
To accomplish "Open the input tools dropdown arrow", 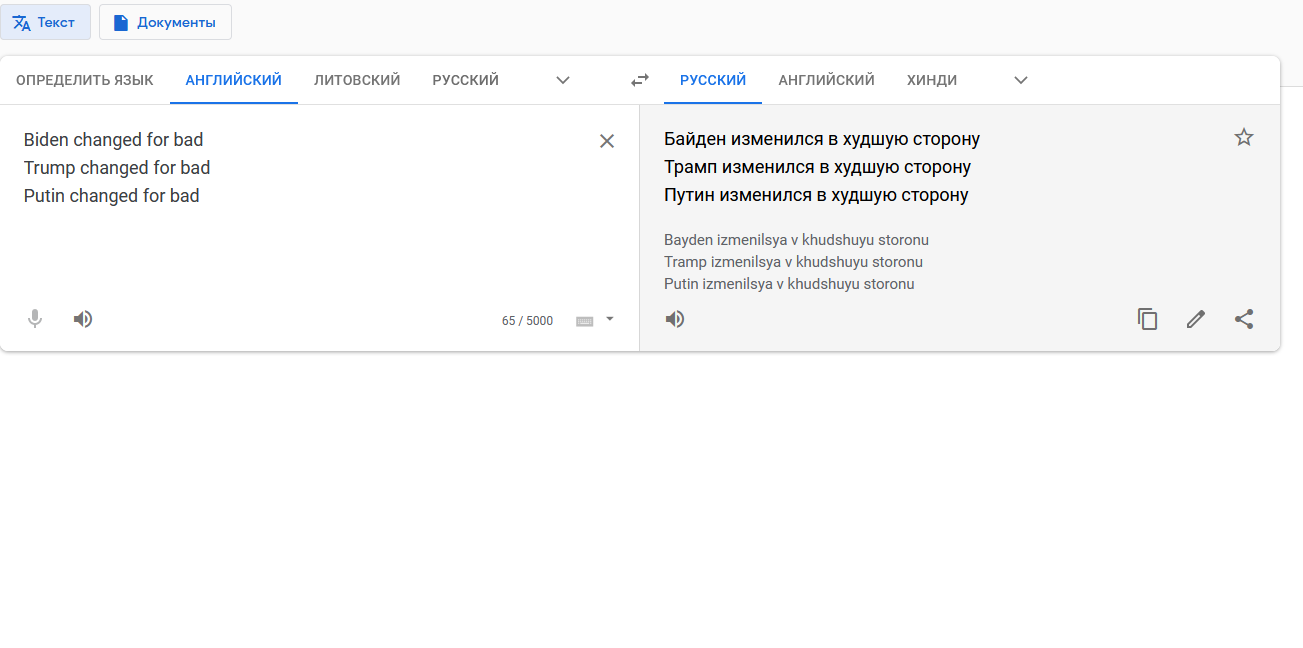I will tap(610, 319).
